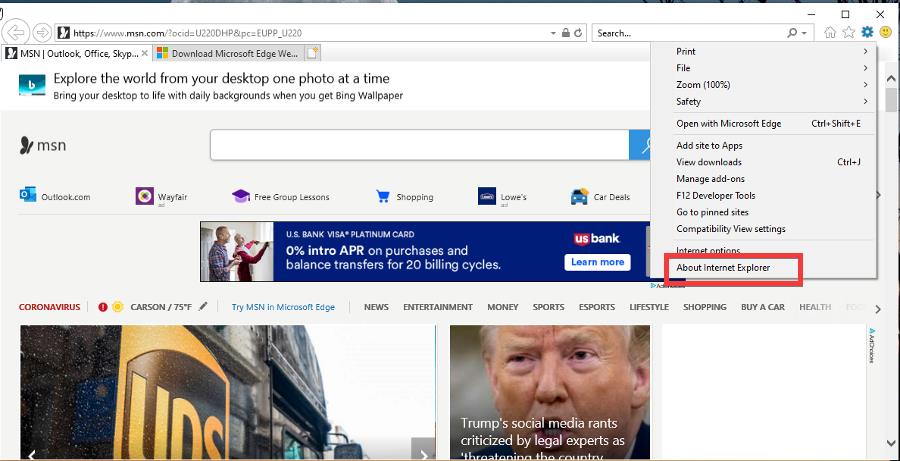900x461 pixels.
Task: Open Outlook.com shortcut
Action: coord(55,196)
